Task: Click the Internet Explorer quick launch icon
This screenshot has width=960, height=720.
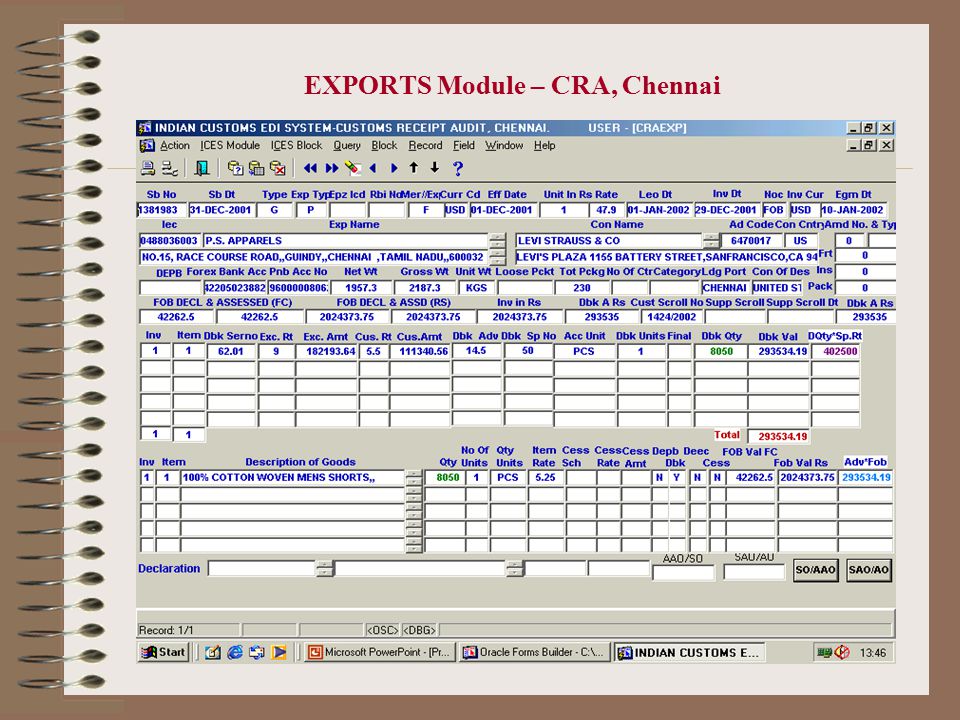Action: [x=235, y=653]
